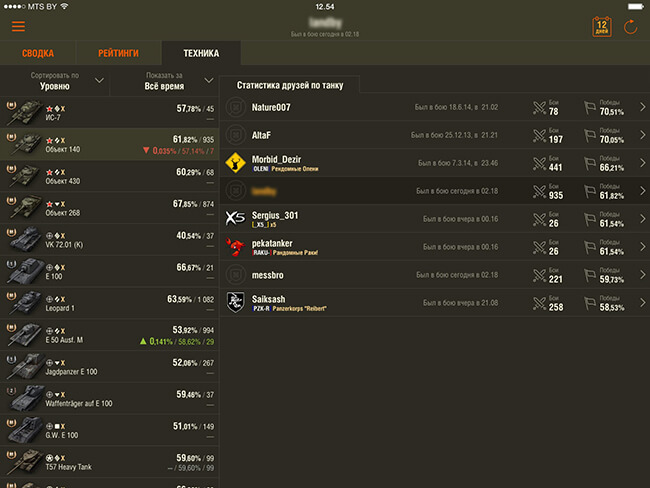Select the T57 Heavy Tank icon
Image resolution: width=650 pixels, height=488 pixels.
click(x=26, y=462)
